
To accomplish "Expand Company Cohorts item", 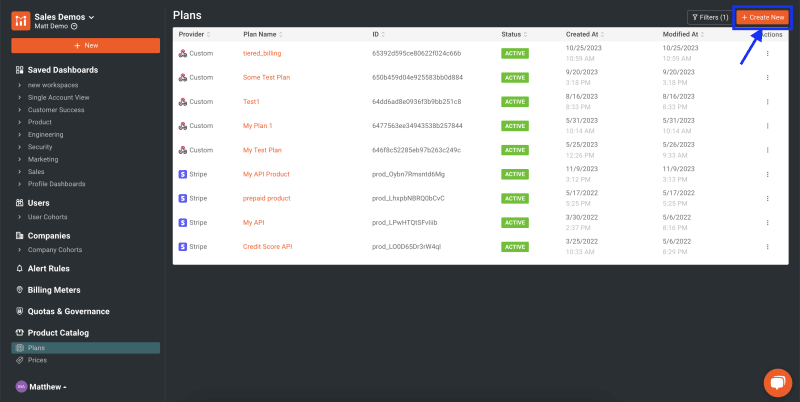I will (x=55, y=249).
